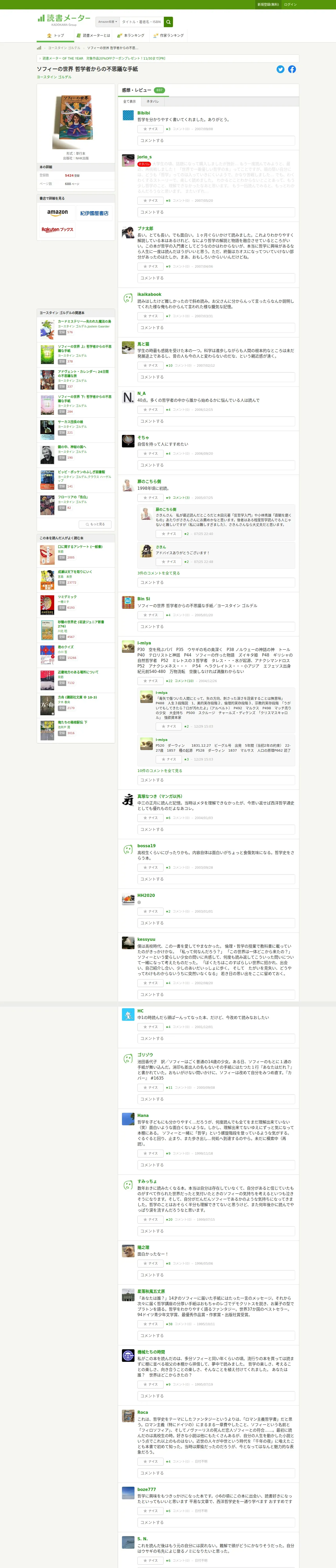The width and height of the screenshot is (336, 1568).
Task: Open the Amazon和書 search category dropdown
Action: [x=108, y=22]
